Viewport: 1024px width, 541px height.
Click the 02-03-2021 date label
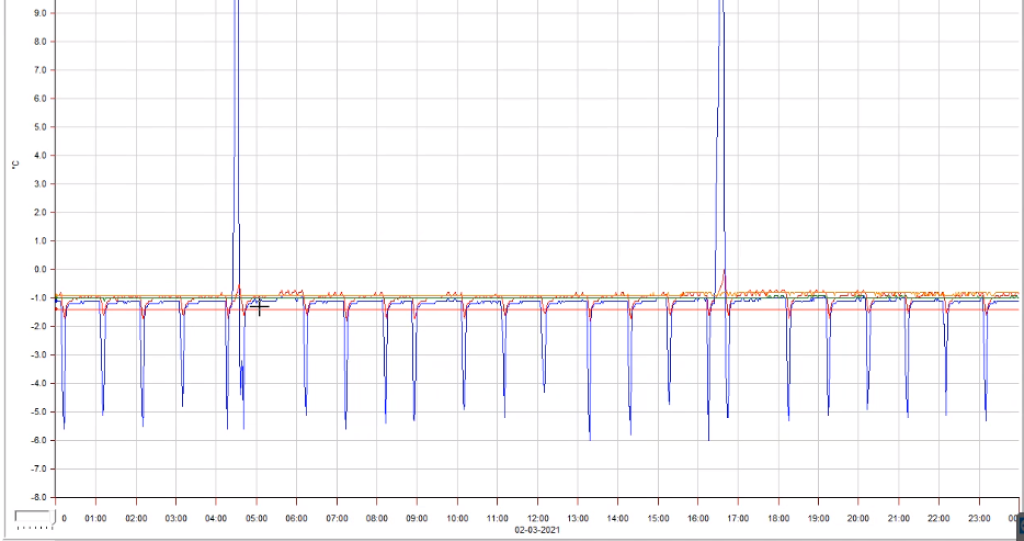click(x=538, y=530)
